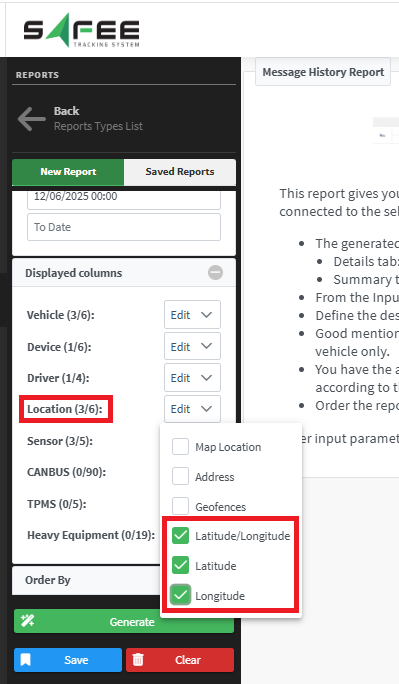
Task: Click the Location (3/6) label
Action: pos(65,409)
